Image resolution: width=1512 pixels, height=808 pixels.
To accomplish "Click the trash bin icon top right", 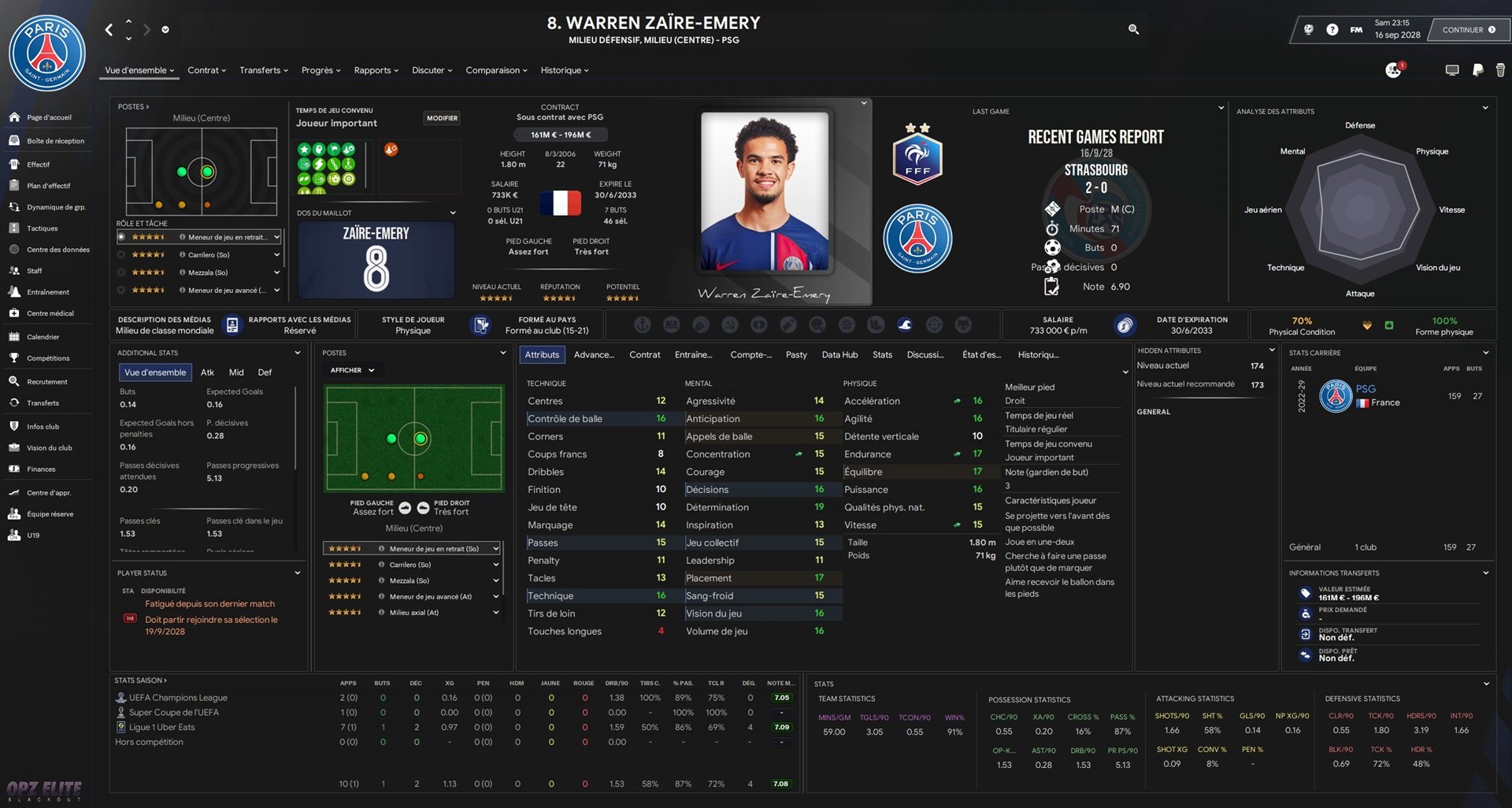I will tap(1500, 70).
